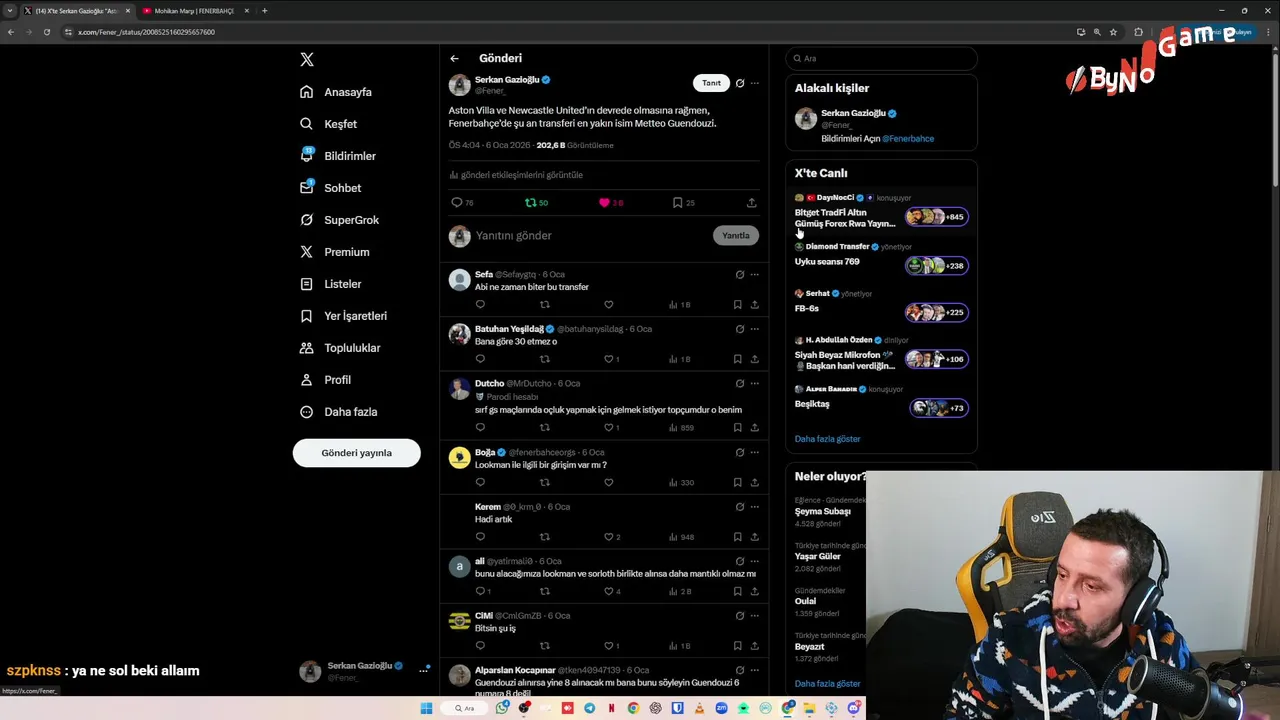
Task: Open a new browser tab
Action: (264, 11)
